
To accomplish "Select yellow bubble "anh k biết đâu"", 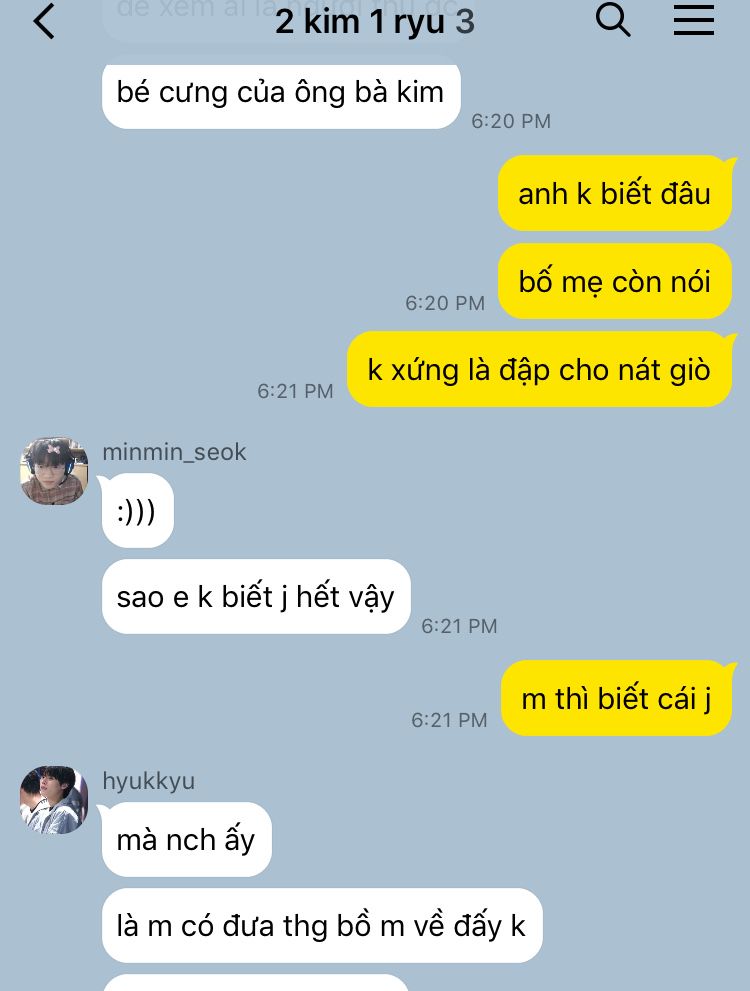I will coord(615,193).
